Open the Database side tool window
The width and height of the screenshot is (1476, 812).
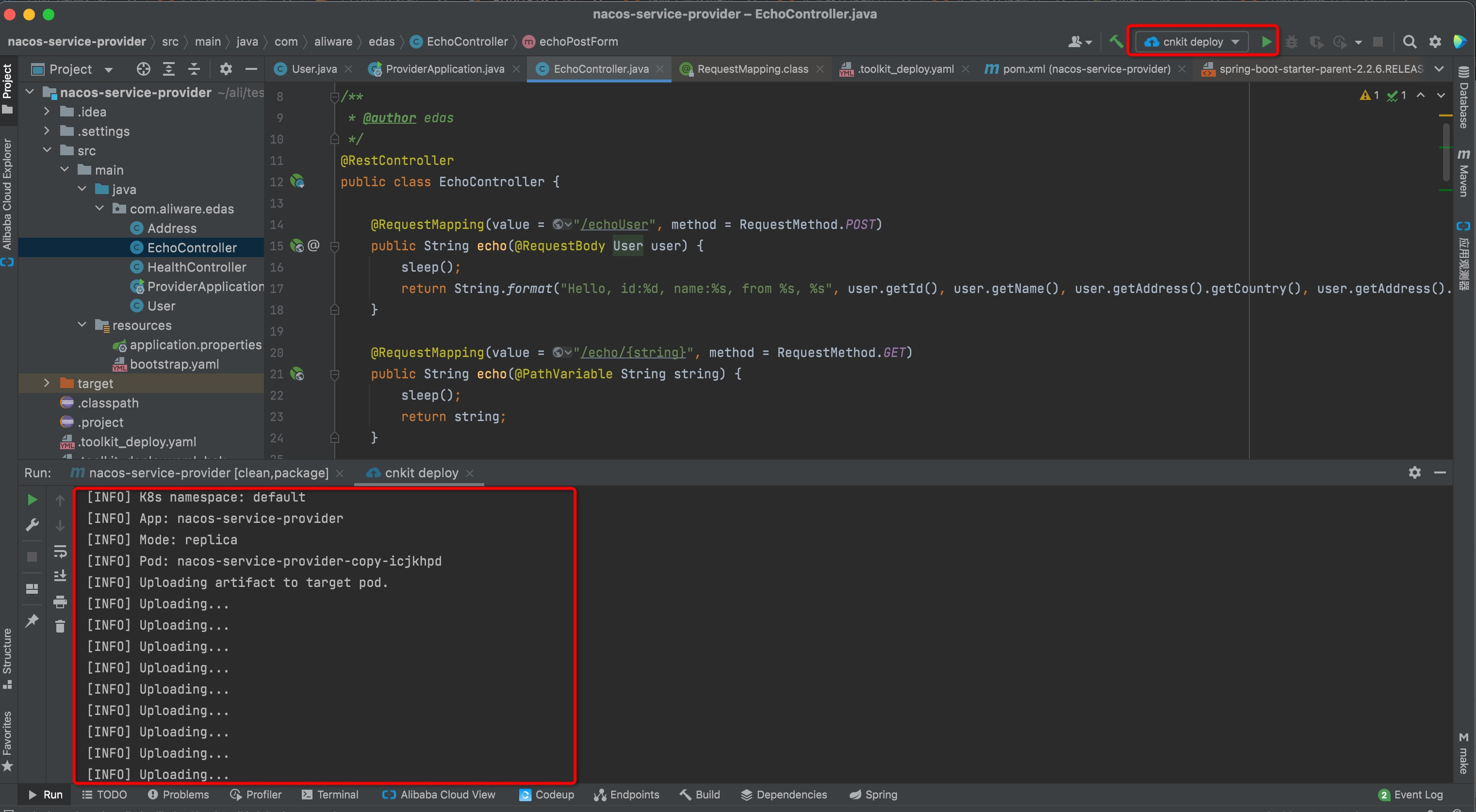click(1464, 97)
